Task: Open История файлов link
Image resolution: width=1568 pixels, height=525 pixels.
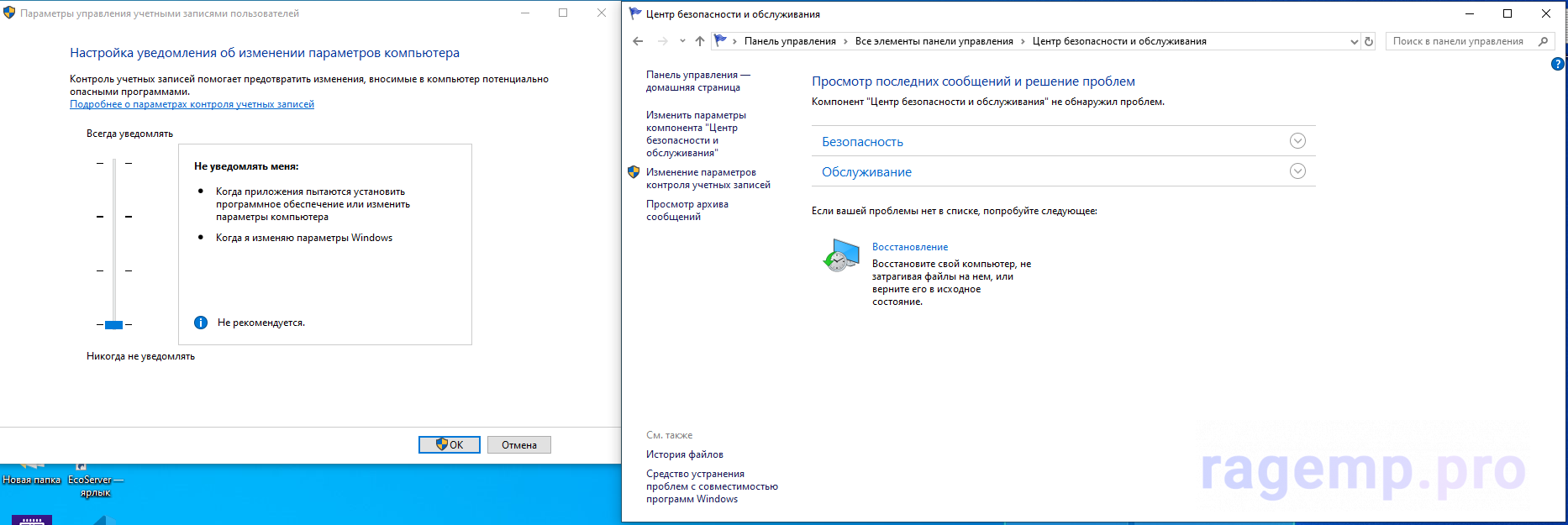Action: (x=685, y=454)
